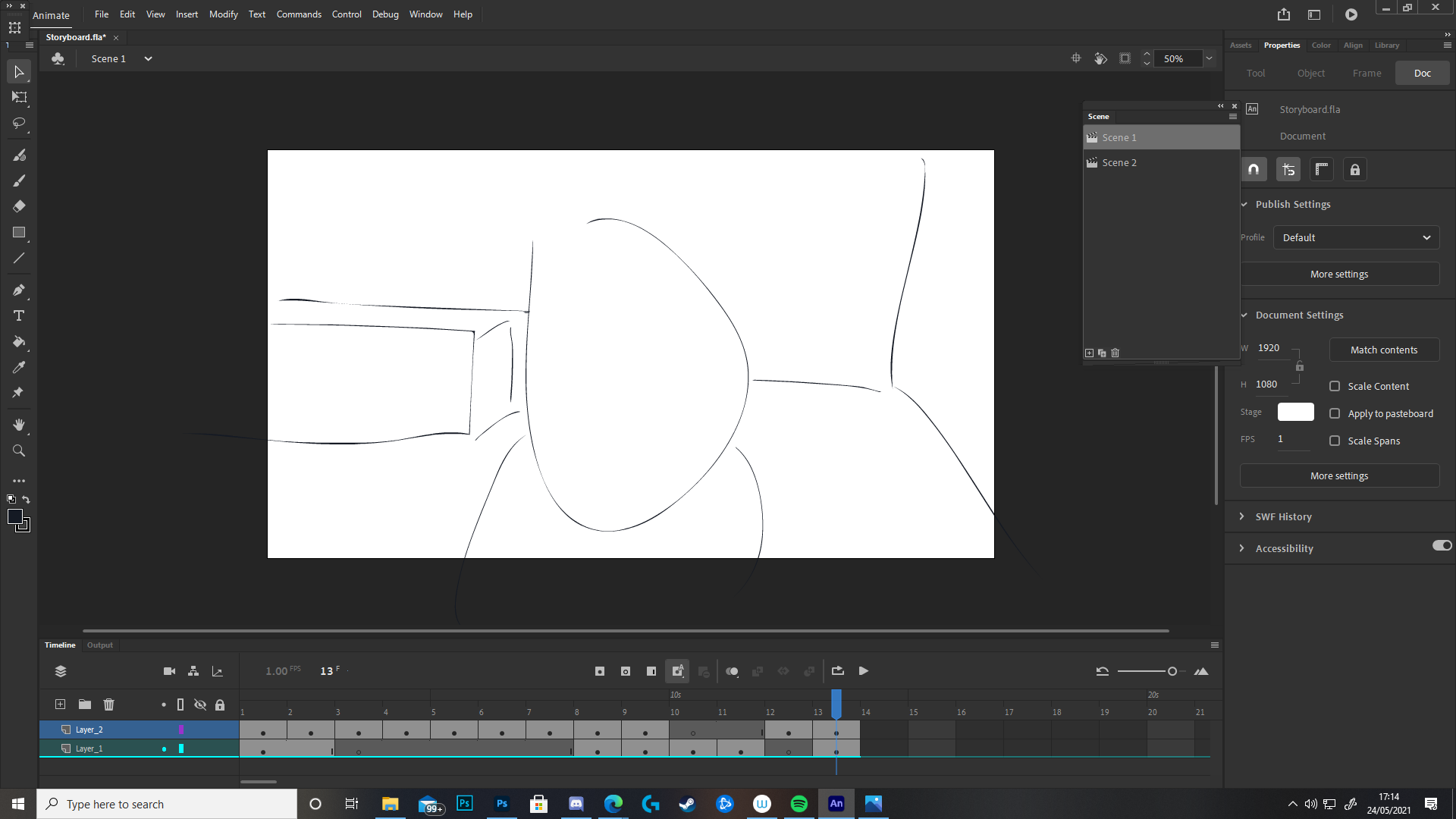Enable the Apply to pasteboard checkbox
1456x819 pixels.
pyautogui.click(x=1335, y=413)
